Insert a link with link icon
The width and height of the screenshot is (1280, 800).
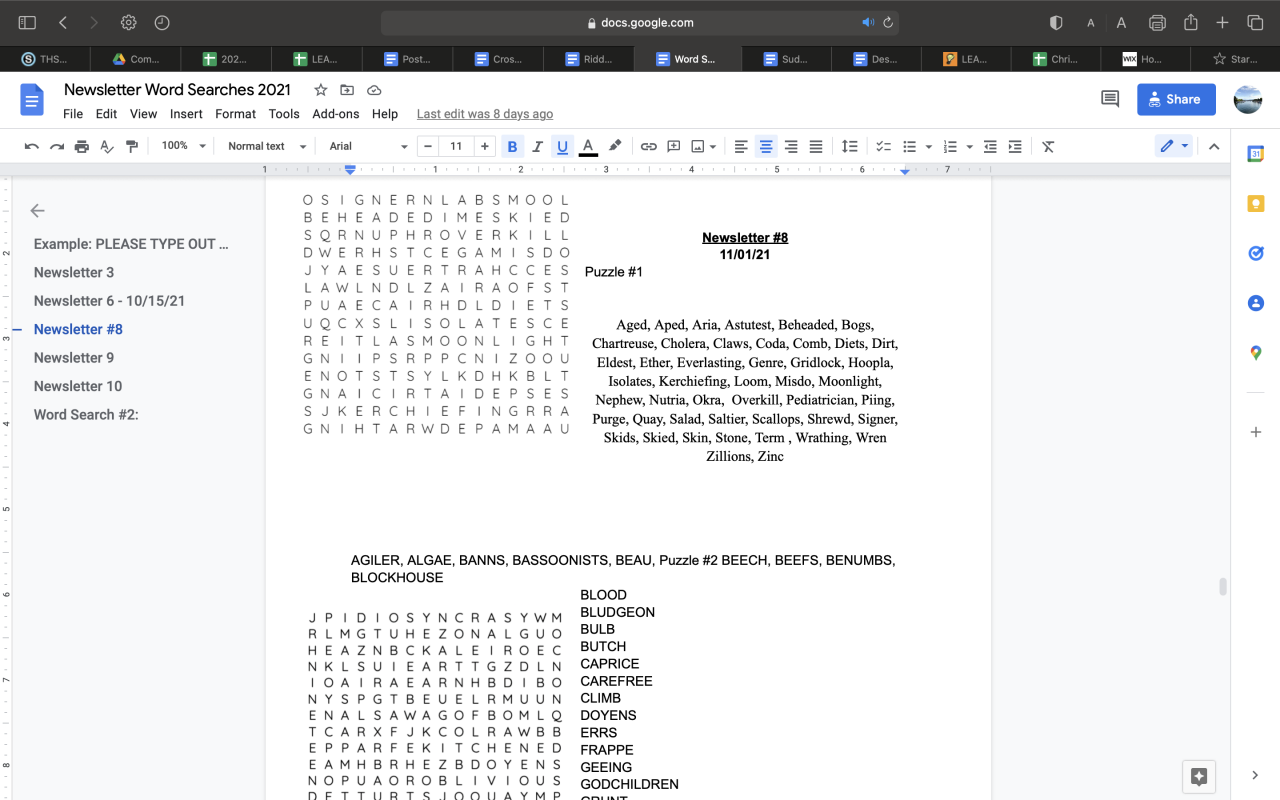(x=649, y=146)
